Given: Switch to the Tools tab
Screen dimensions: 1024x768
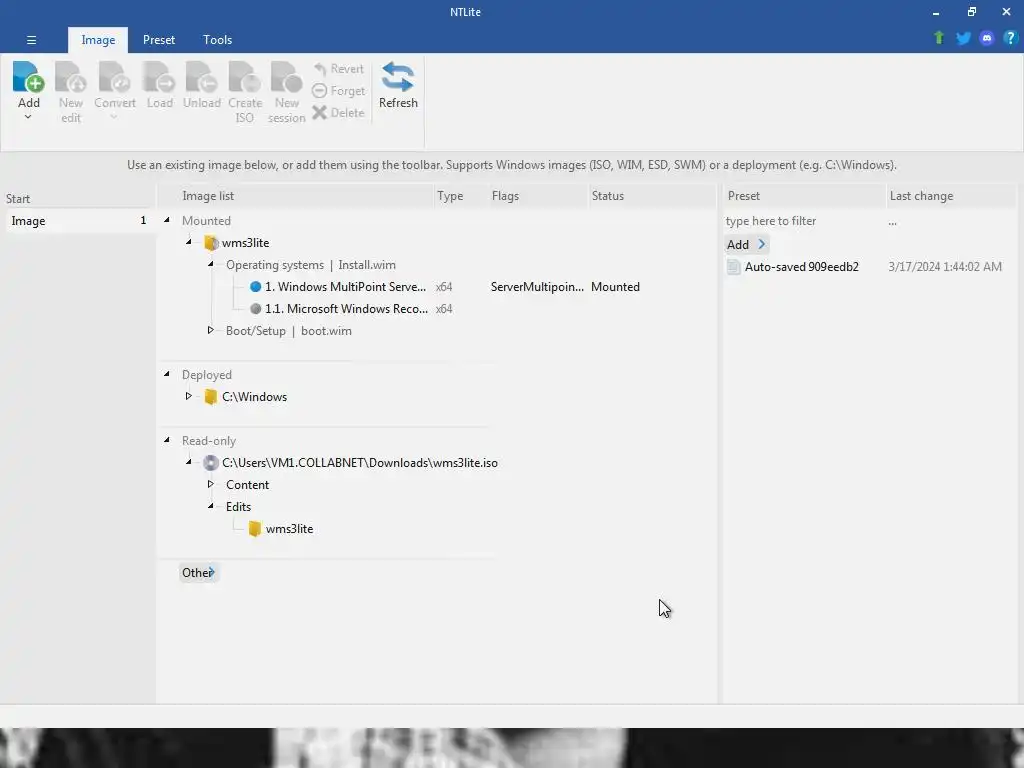Looking at the screenshot, I should (217, 40).
